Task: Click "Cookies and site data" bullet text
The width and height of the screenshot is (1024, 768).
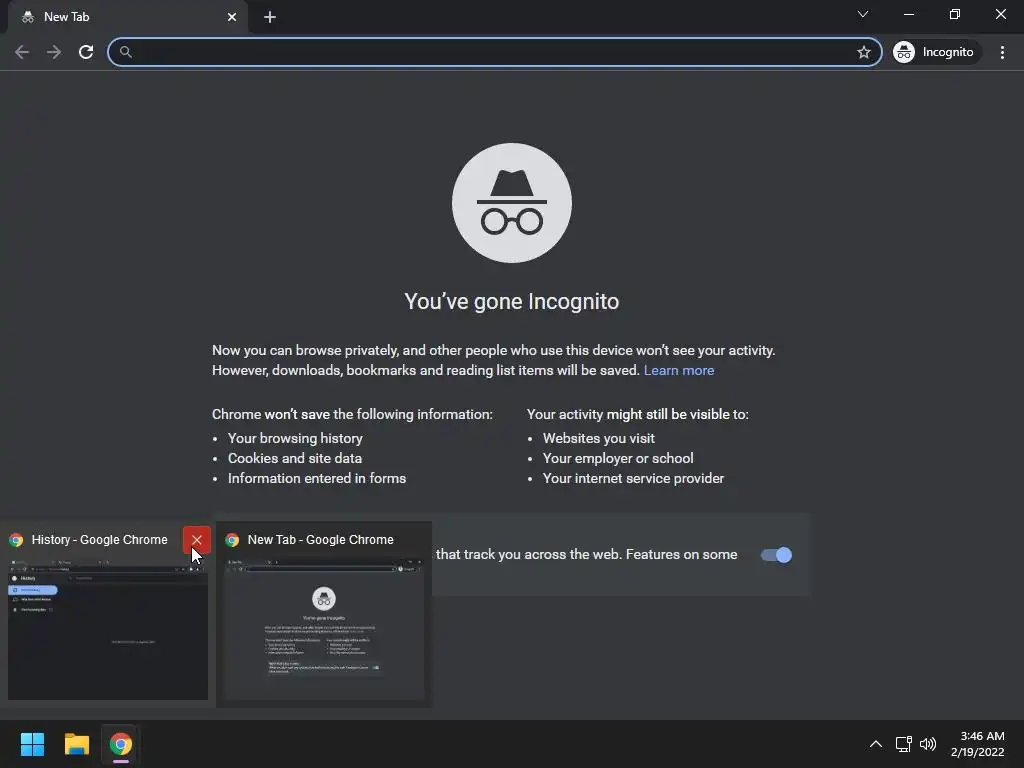Action: point(295,458)
